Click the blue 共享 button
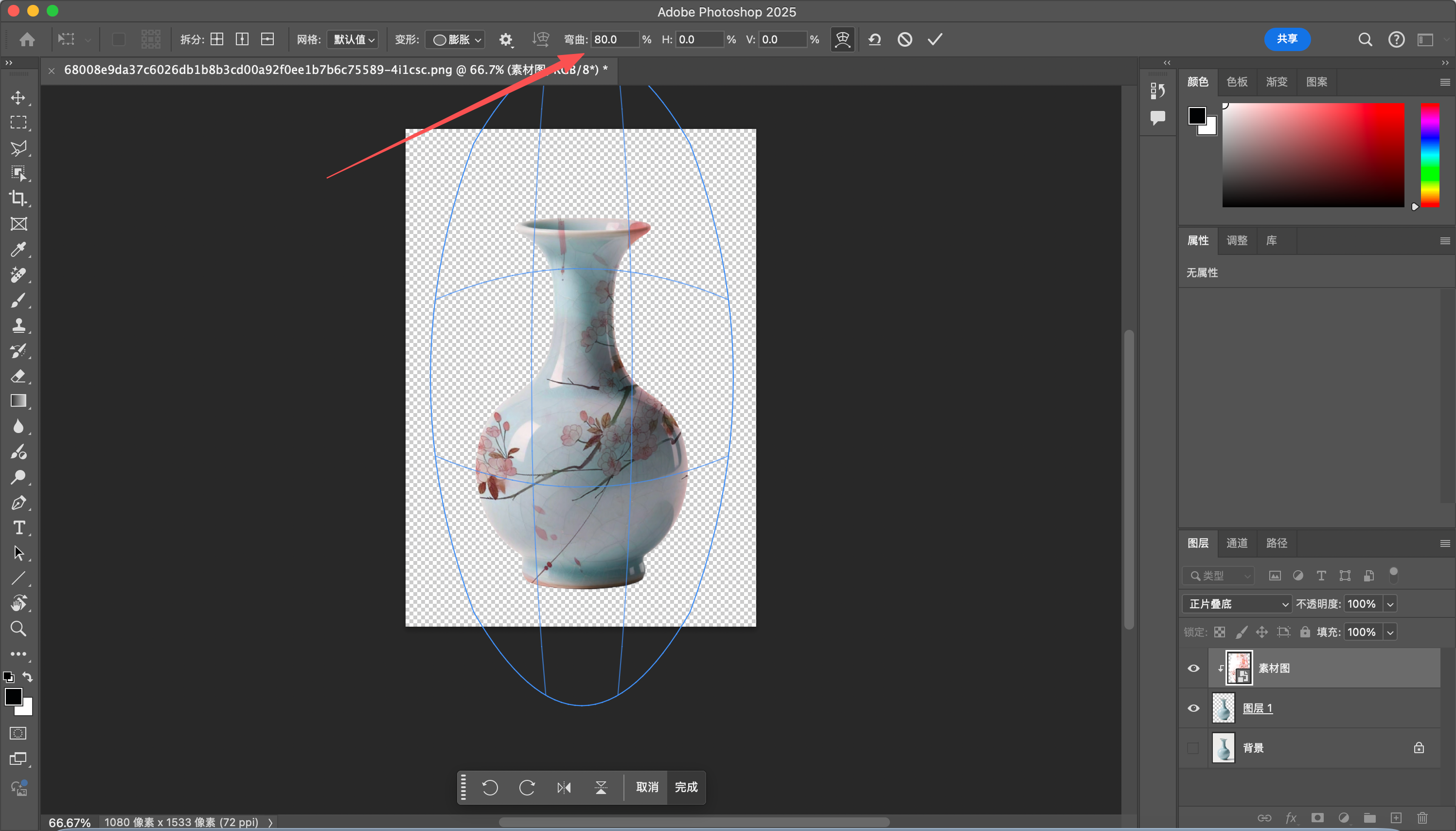 click(x=1287, y=39)
